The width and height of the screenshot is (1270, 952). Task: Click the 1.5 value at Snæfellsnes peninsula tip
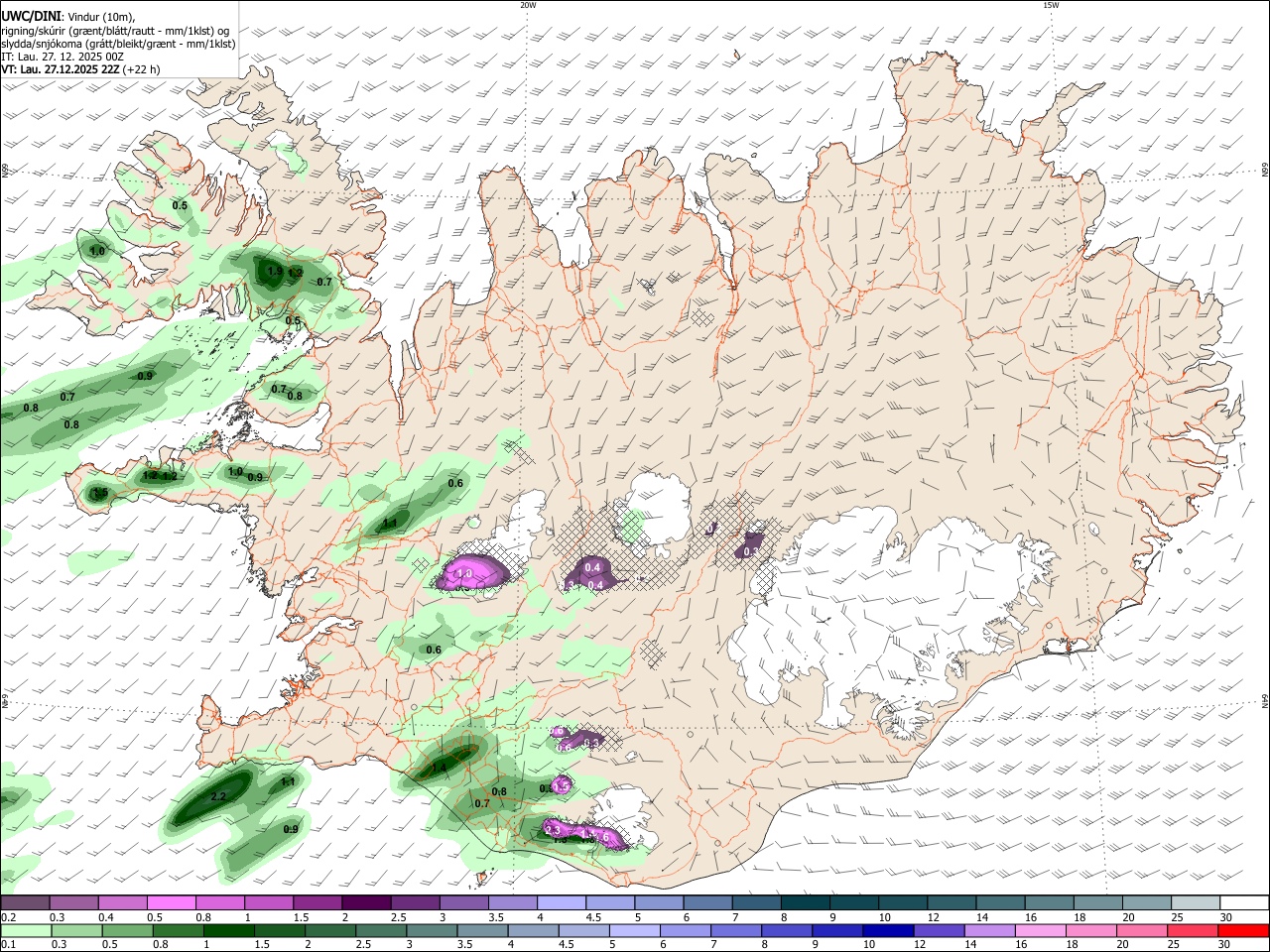click(100, 493)
